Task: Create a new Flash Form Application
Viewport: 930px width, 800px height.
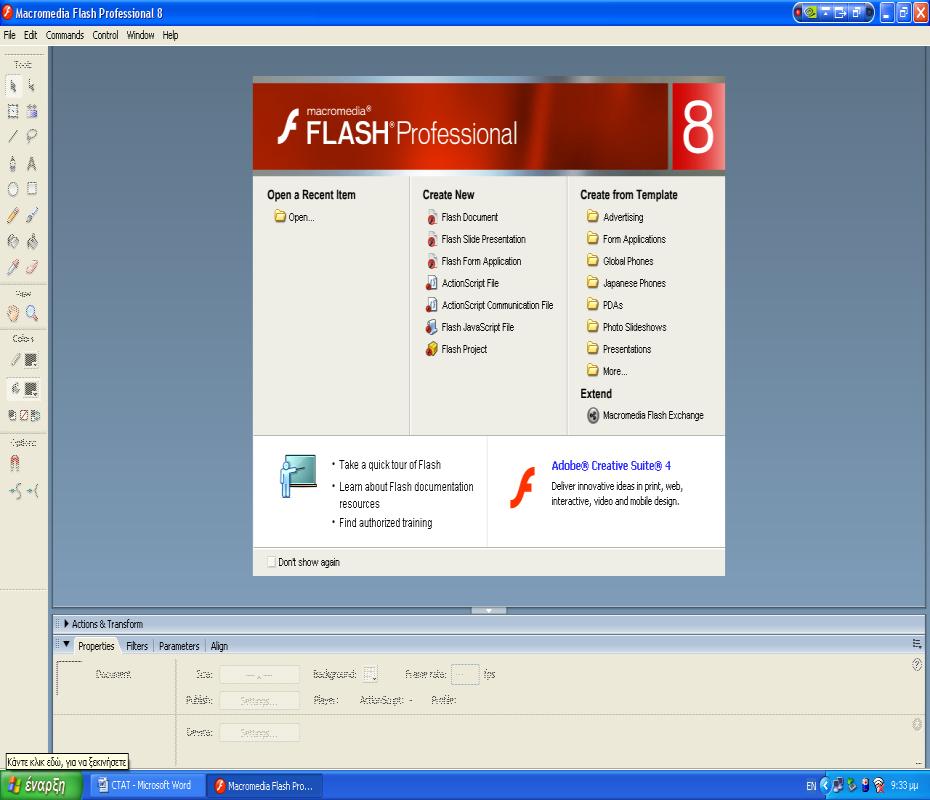Action: point(474,261)
